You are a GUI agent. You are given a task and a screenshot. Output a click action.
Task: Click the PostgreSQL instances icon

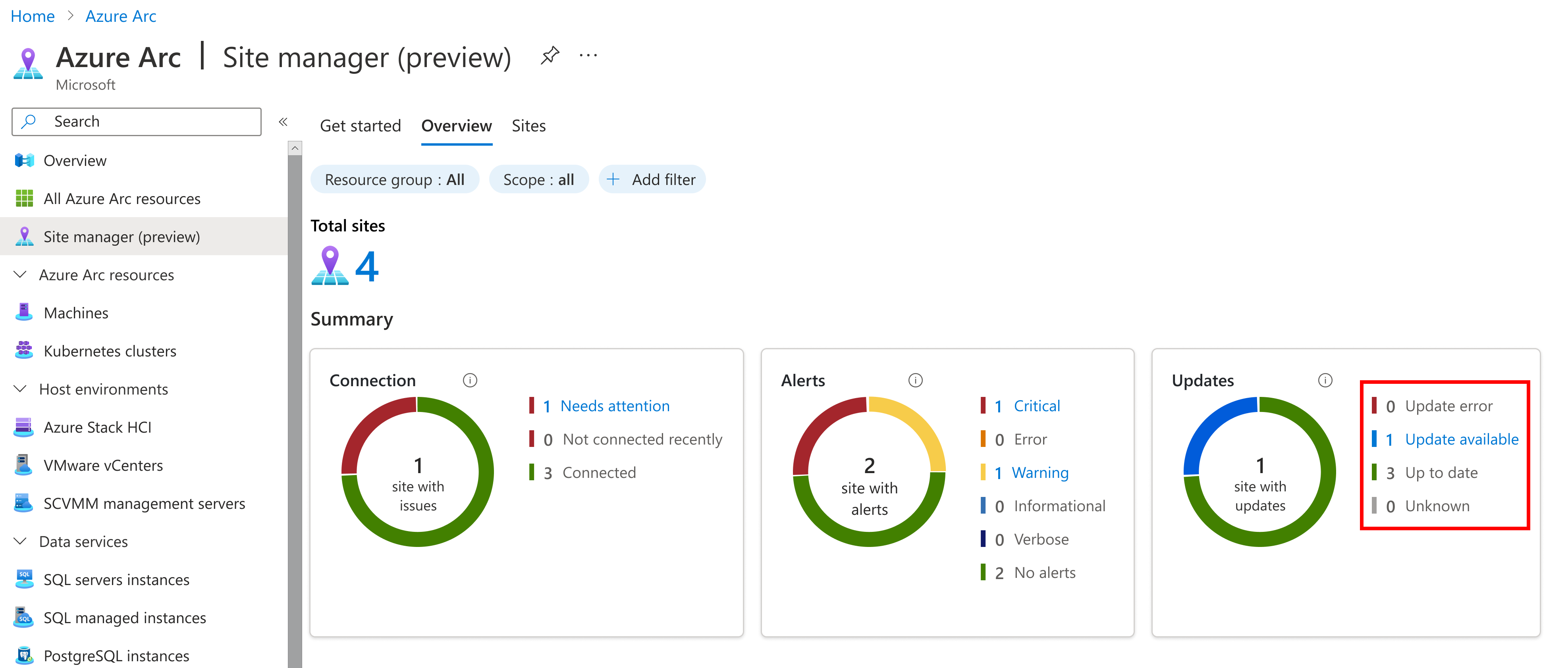(24, 656)
